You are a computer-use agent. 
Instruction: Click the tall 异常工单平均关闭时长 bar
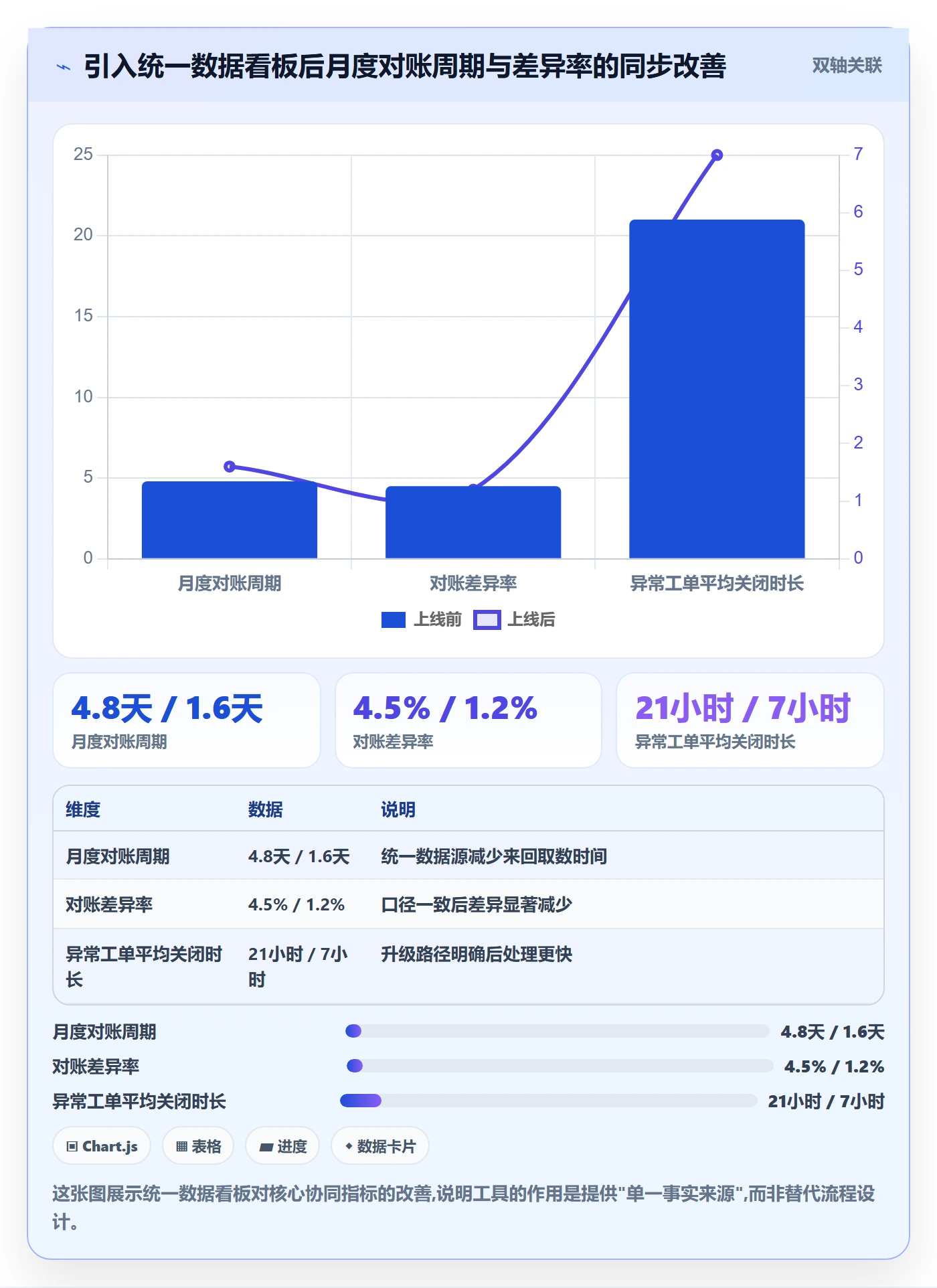click(x=717, y=389)
